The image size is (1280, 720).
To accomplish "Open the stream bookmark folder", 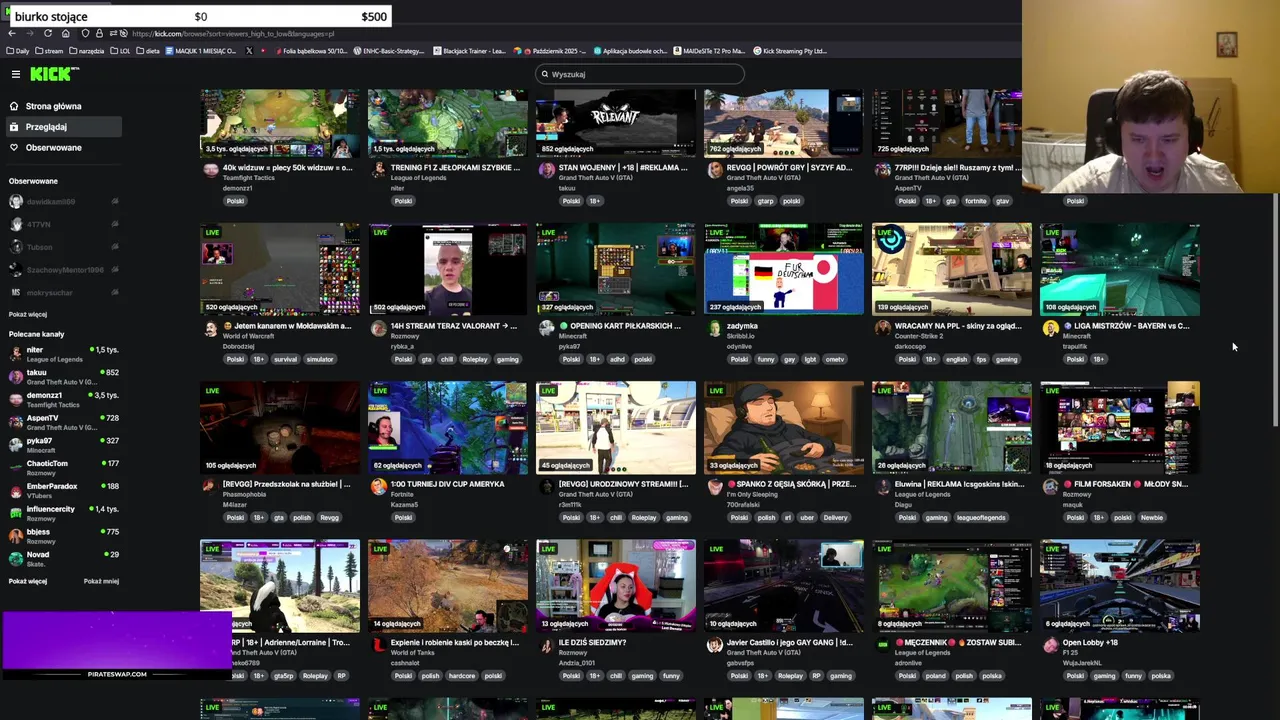I will tap(49, 51).
